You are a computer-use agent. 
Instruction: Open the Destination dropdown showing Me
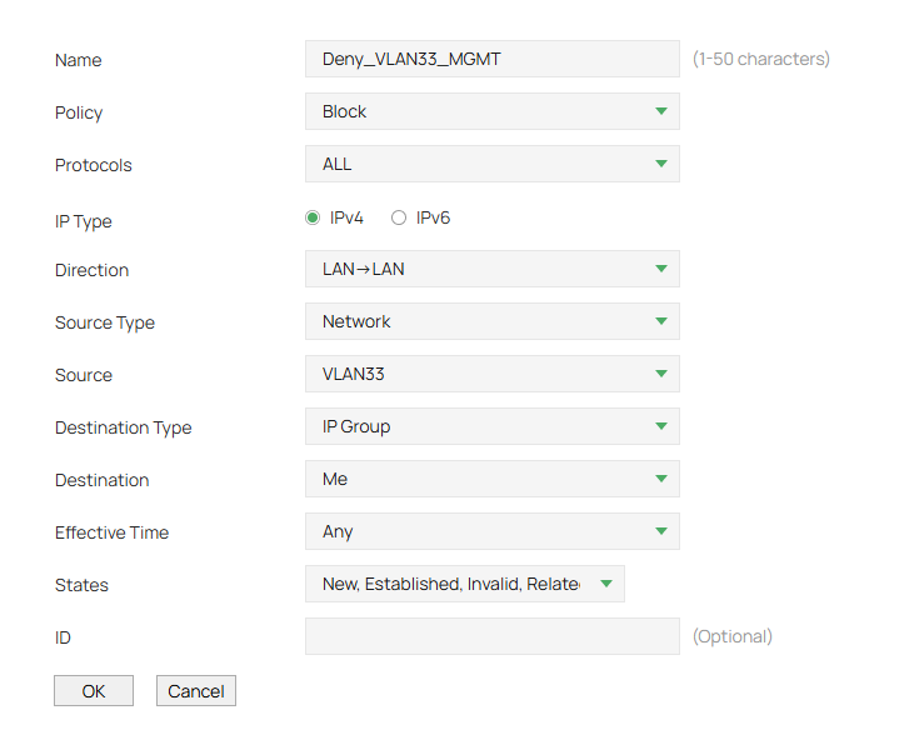(492, 479)
